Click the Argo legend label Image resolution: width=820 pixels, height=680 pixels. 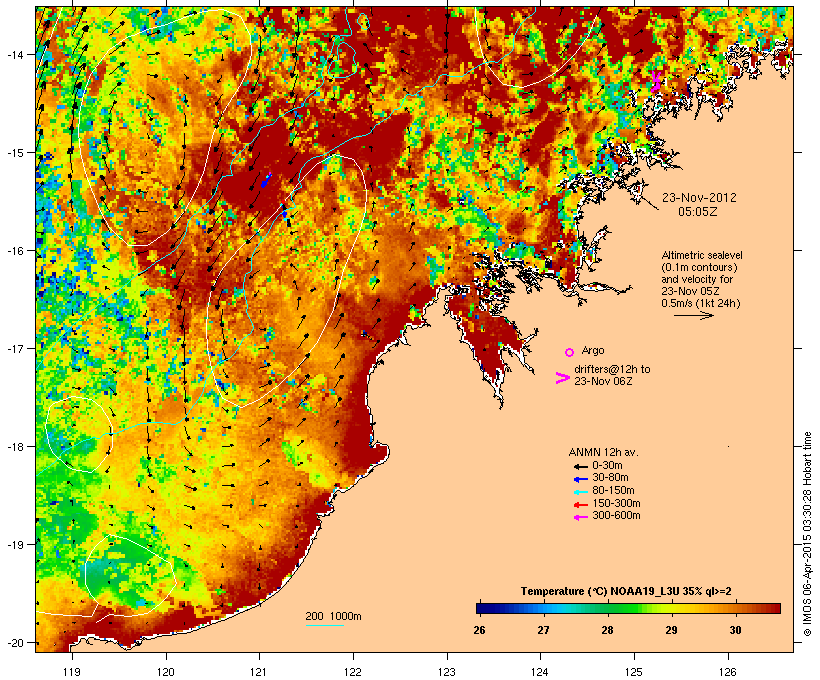coord(593,350)
